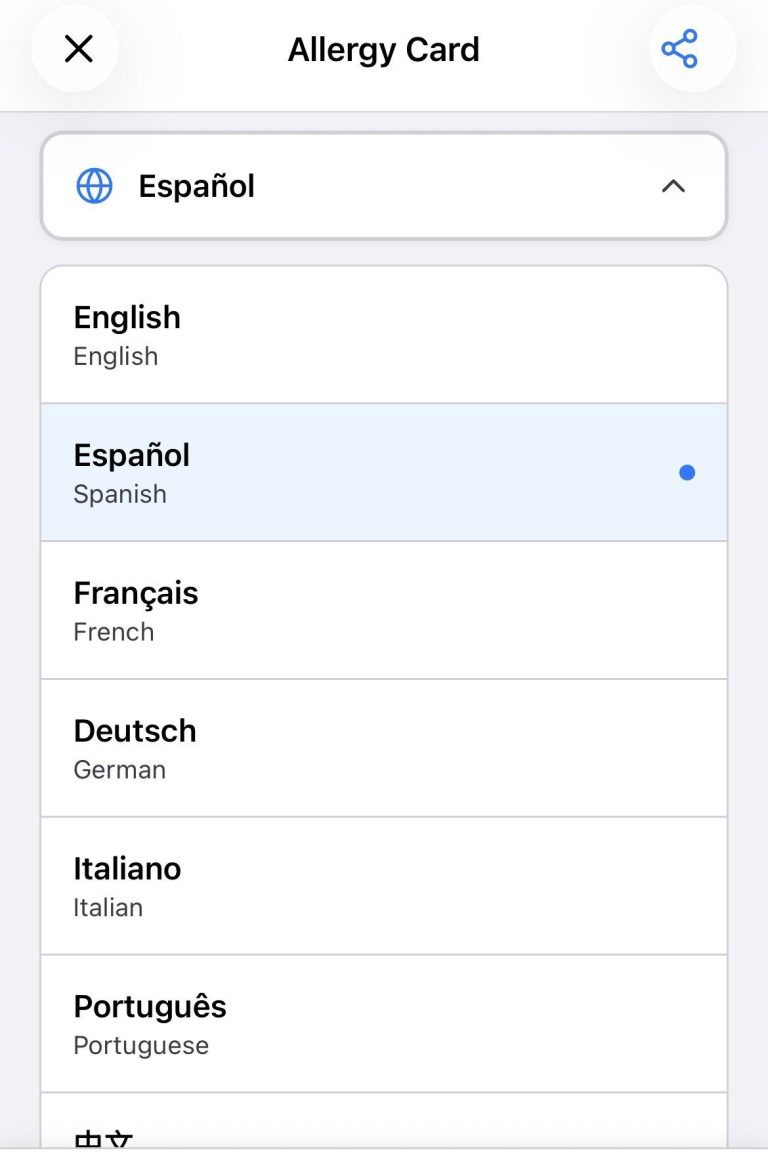
Task: Tap the gray "French" sublabel
Action: (114, 632)
